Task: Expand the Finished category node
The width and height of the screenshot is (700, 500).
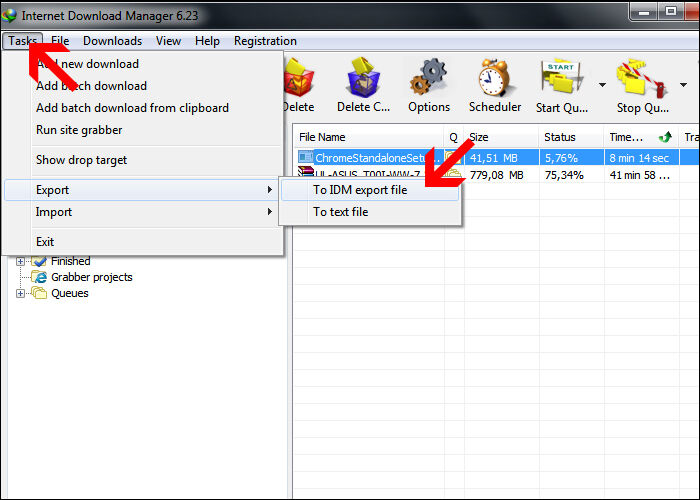Action: [20, 261]
